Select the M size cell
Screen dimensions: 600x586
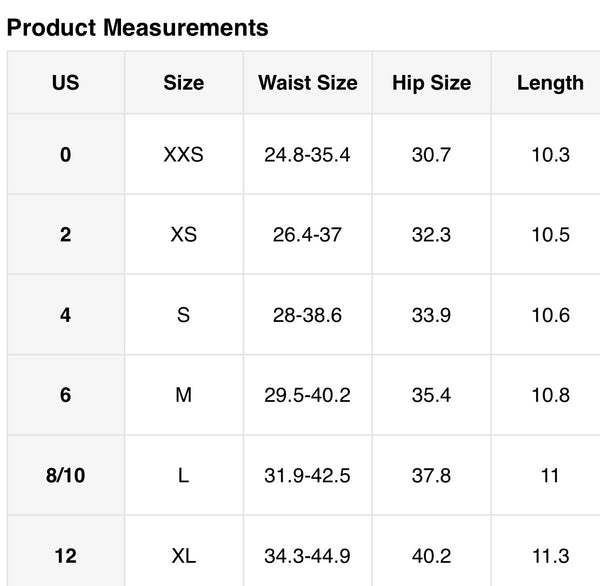pos(183,395)
